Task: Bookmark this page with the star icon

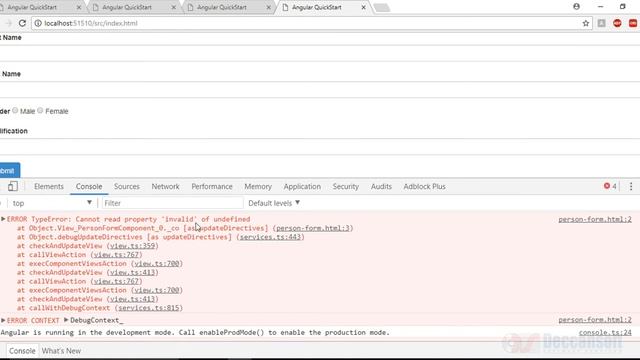Action: tap(586, 23)
